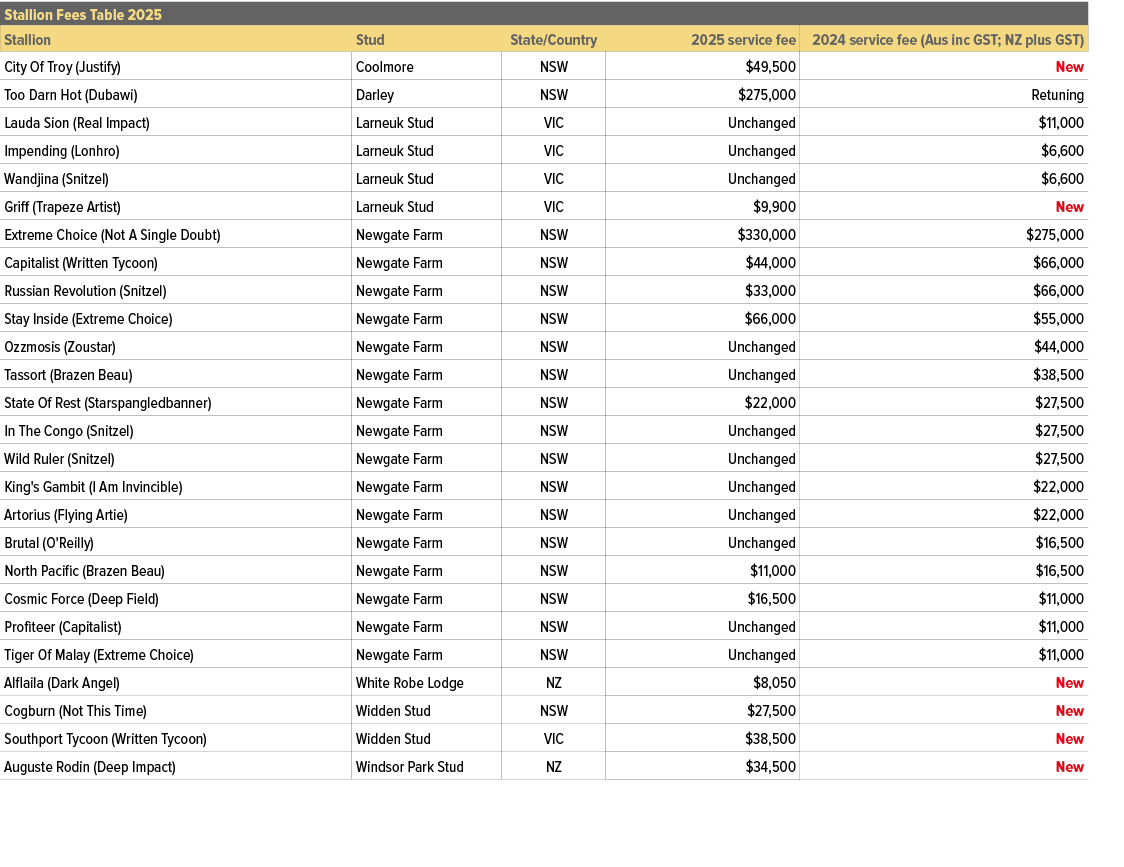
Task: Select Lauda Sion's $11,000 2024 fee
Action: pos(1060,123)
